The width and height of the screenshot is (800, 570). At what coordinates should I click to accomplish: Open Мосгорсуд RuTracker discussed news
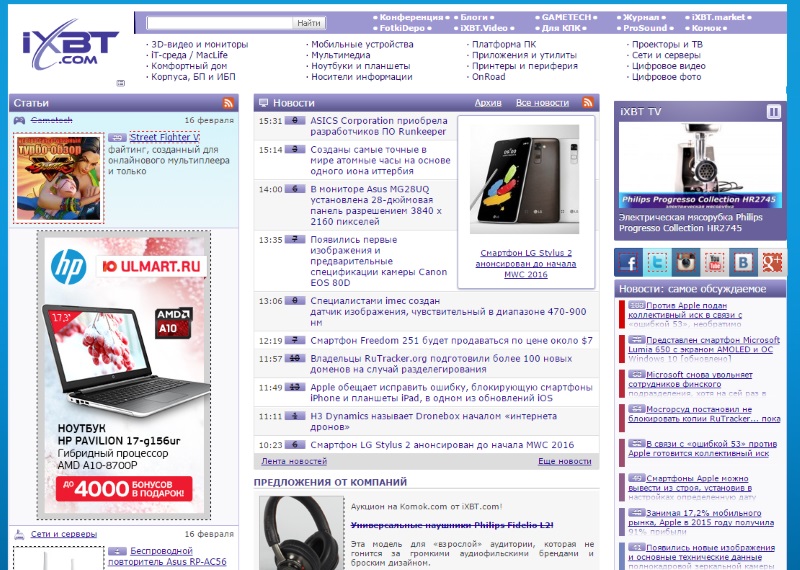[x=705, y=414]
